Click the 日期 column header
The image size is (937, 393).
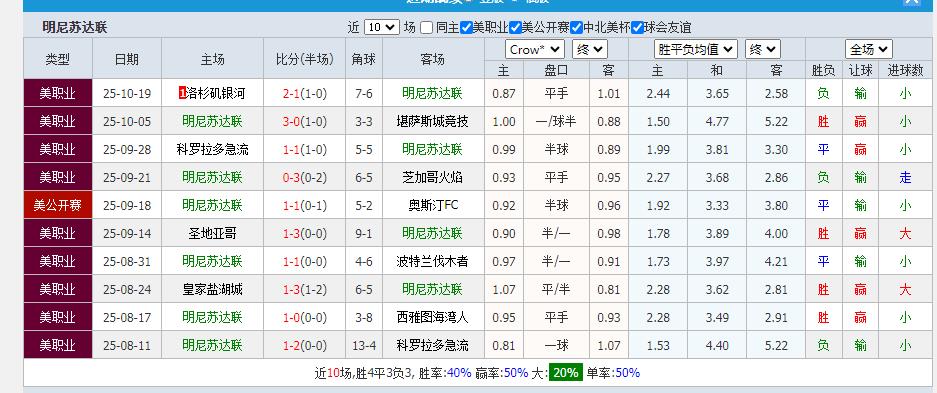tap(127, 59)
